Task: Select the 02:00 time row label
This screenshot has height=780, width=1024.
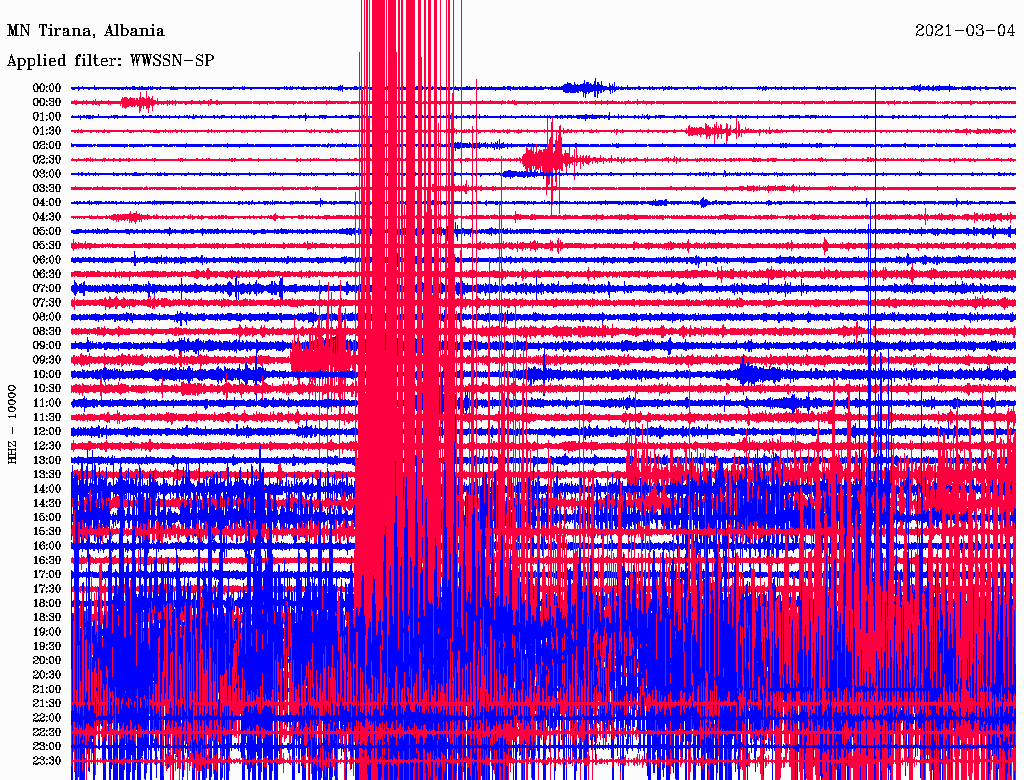Action: [47, 145]
